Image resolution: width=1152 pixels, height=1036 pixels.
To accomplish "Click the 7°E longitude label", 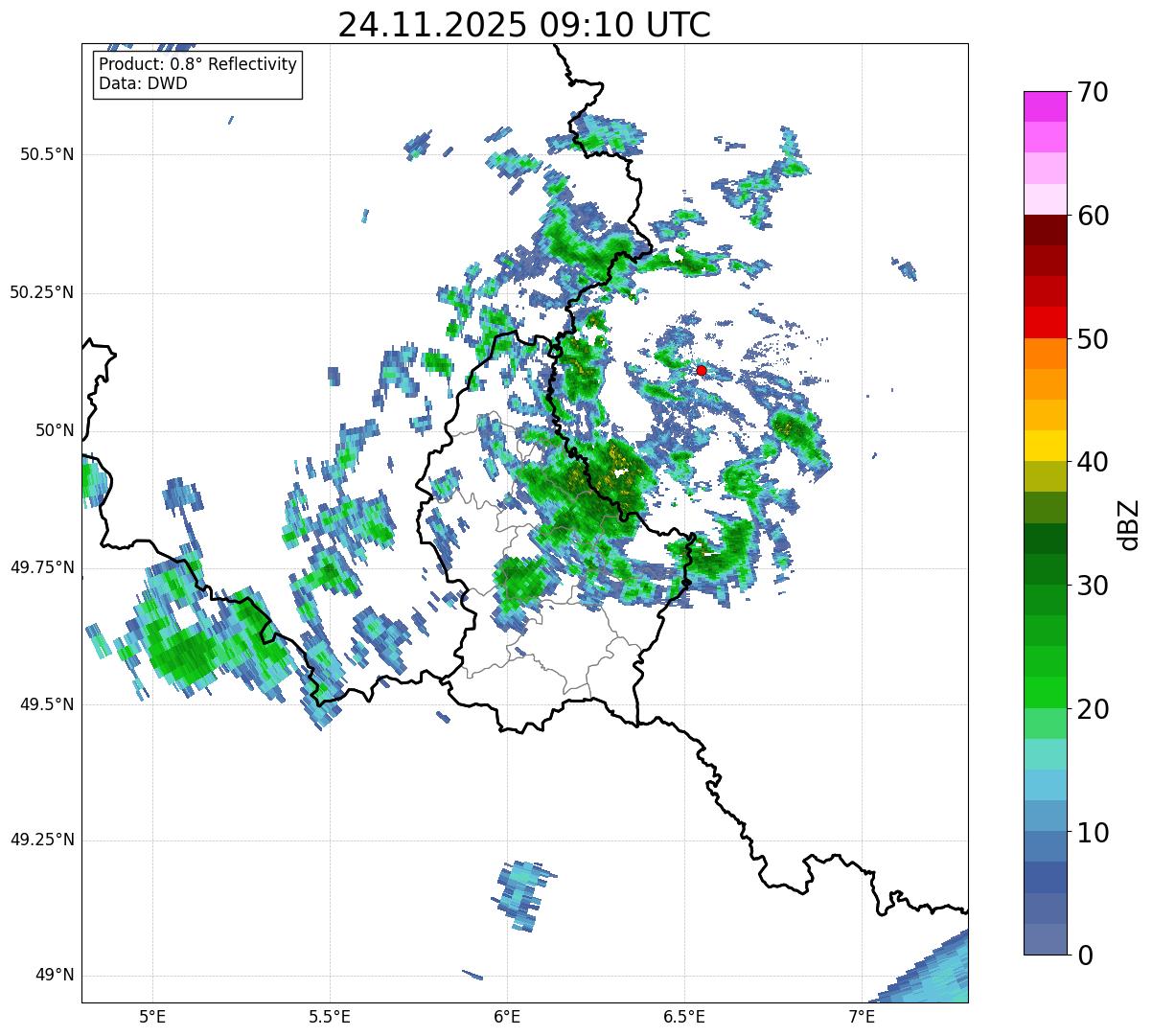I will tap(863, 1017).
